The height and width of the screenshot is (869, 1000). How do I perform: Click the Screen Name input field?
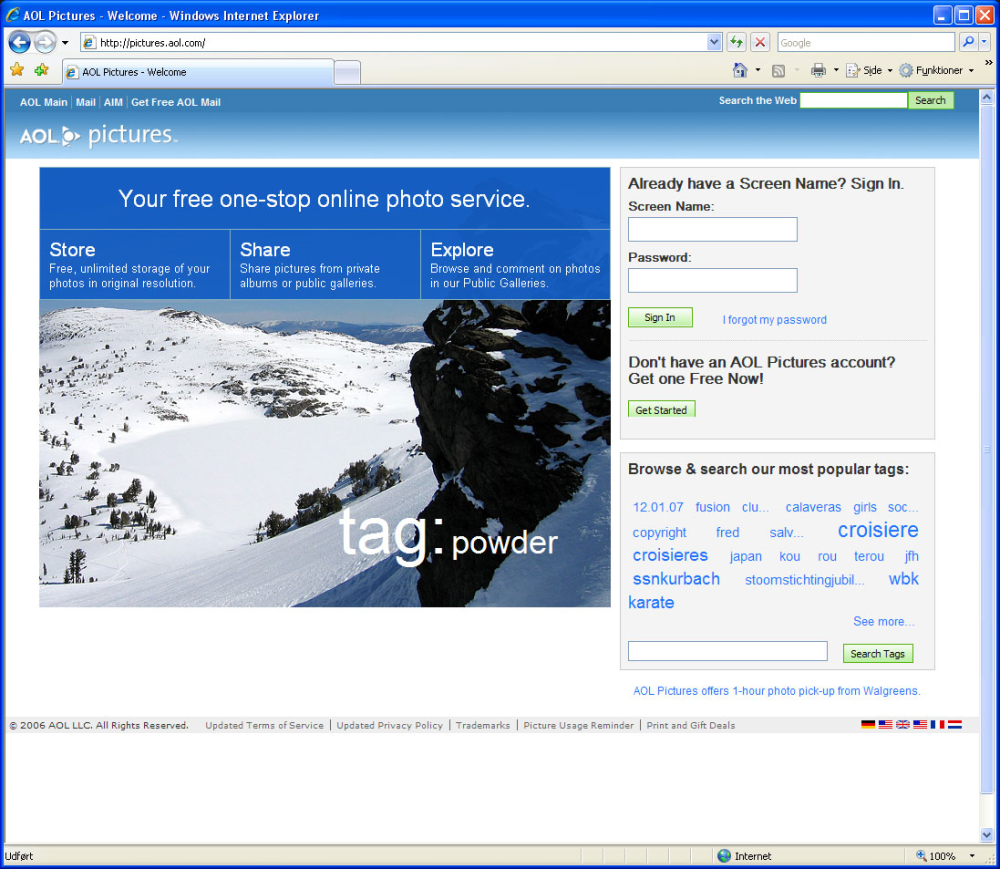click(x=712, y=229)
